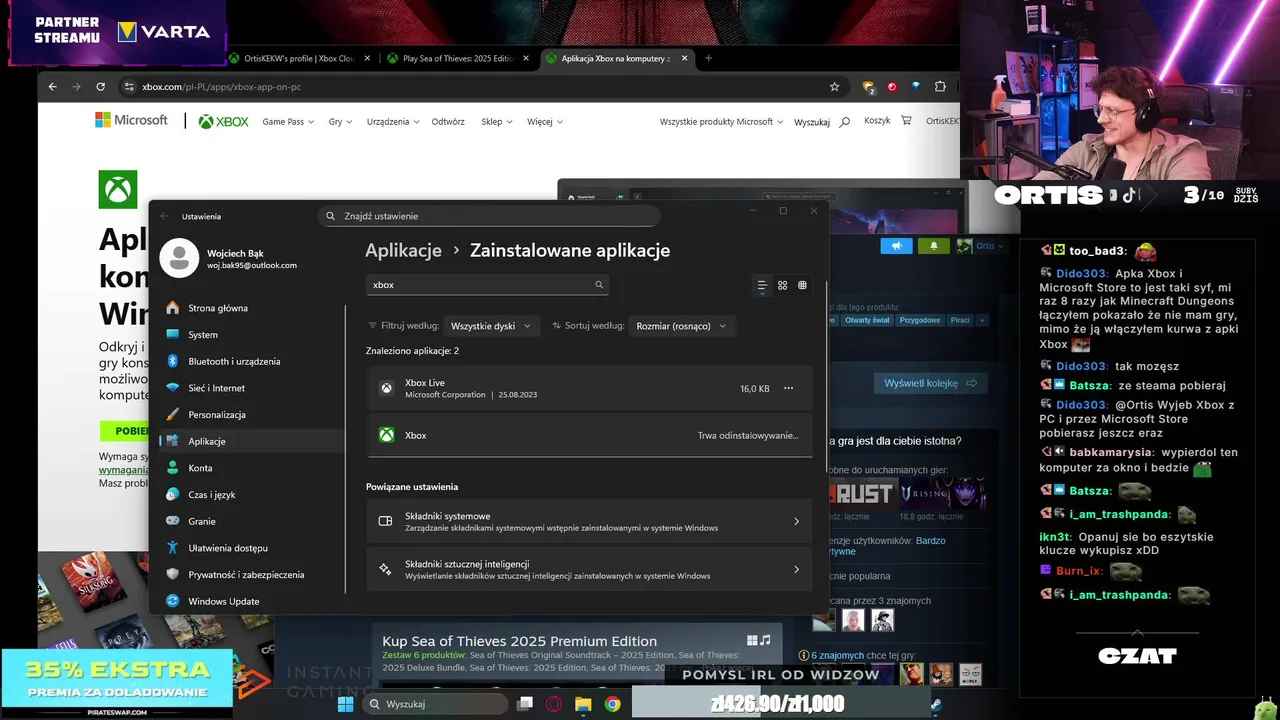The image size is (1280, 720).
Task: Open Składniki systemowe settings row
Action: click(x=589, y=521)
